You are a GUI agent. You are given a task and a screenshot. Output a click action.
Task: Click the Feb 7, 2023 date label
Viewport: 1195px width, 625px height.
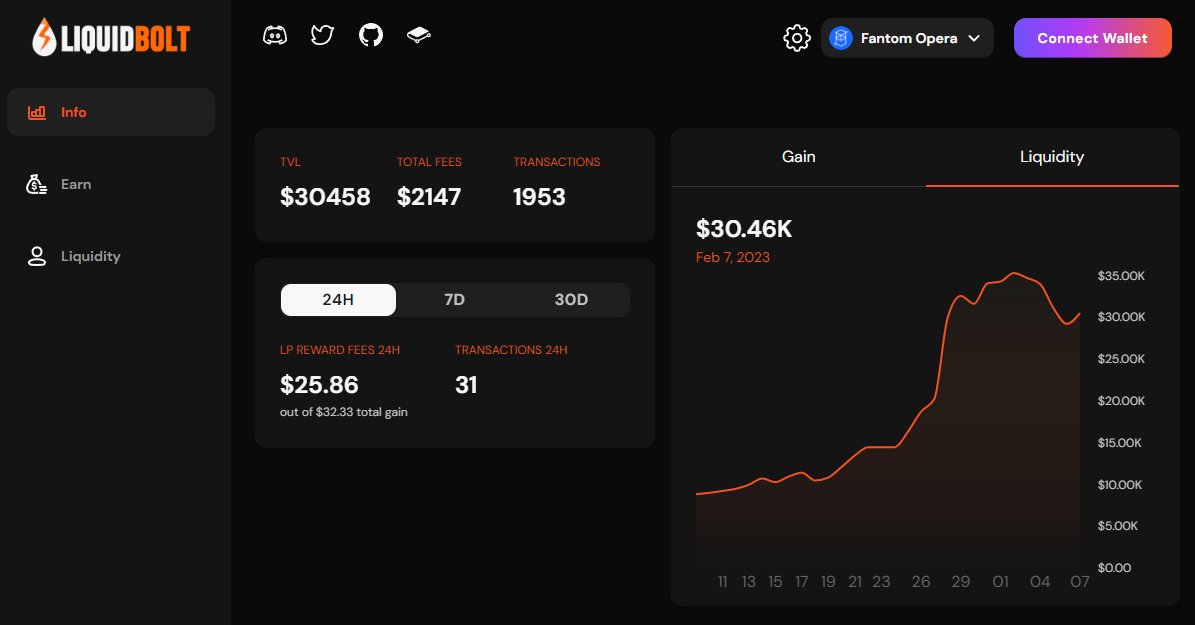coord(732,258)
